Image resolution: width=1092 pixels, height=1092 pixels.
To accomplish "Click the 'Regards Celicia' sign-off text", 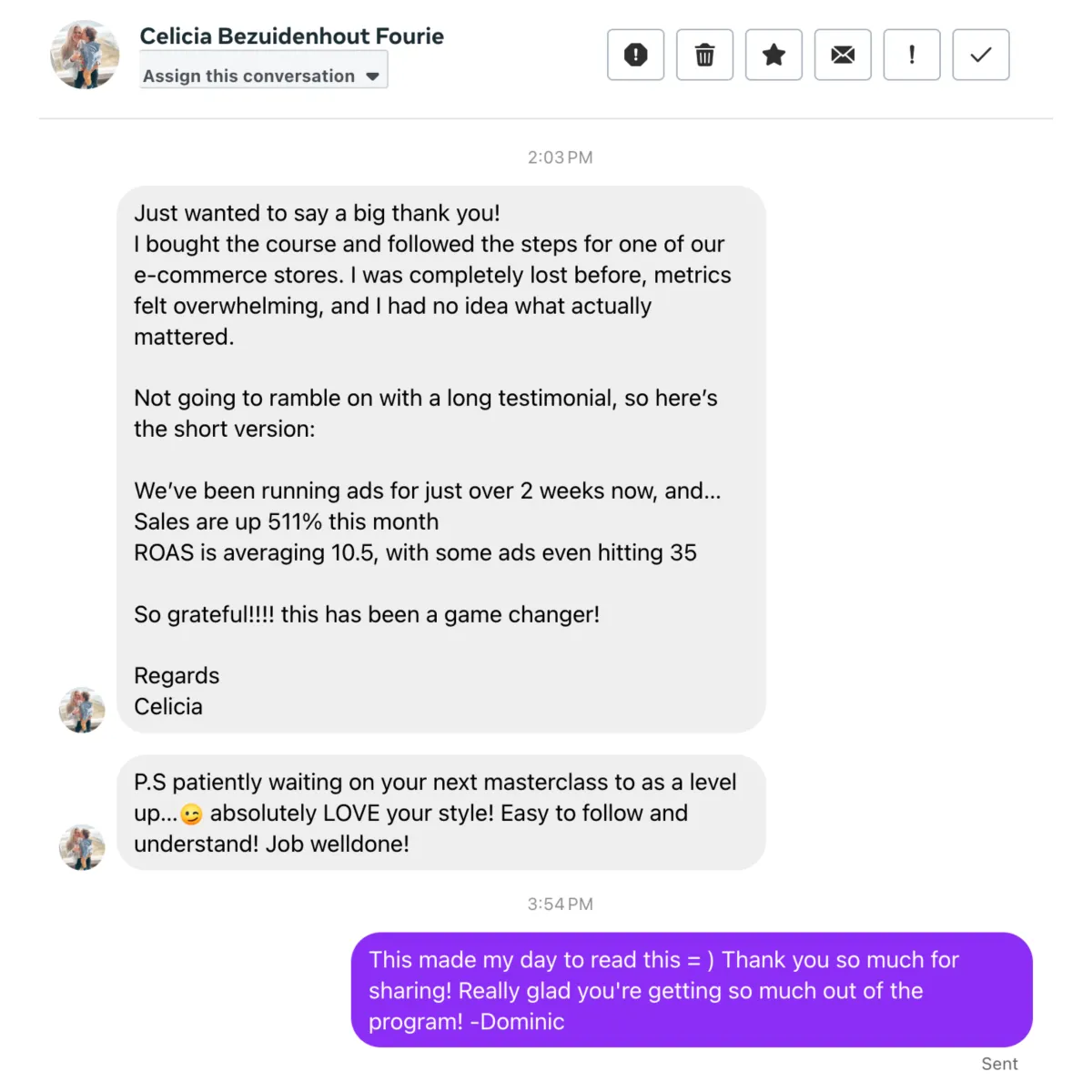I will (x=177, y=691).
